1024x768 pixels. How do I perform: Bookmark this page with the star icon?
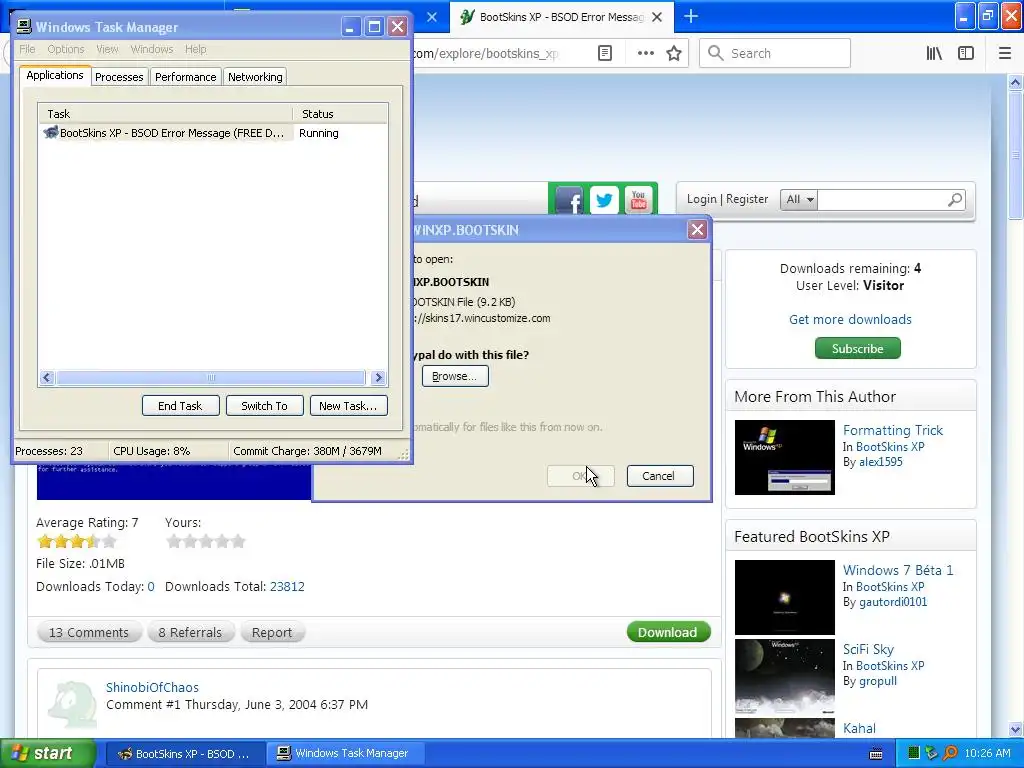(x=674, y=53)
